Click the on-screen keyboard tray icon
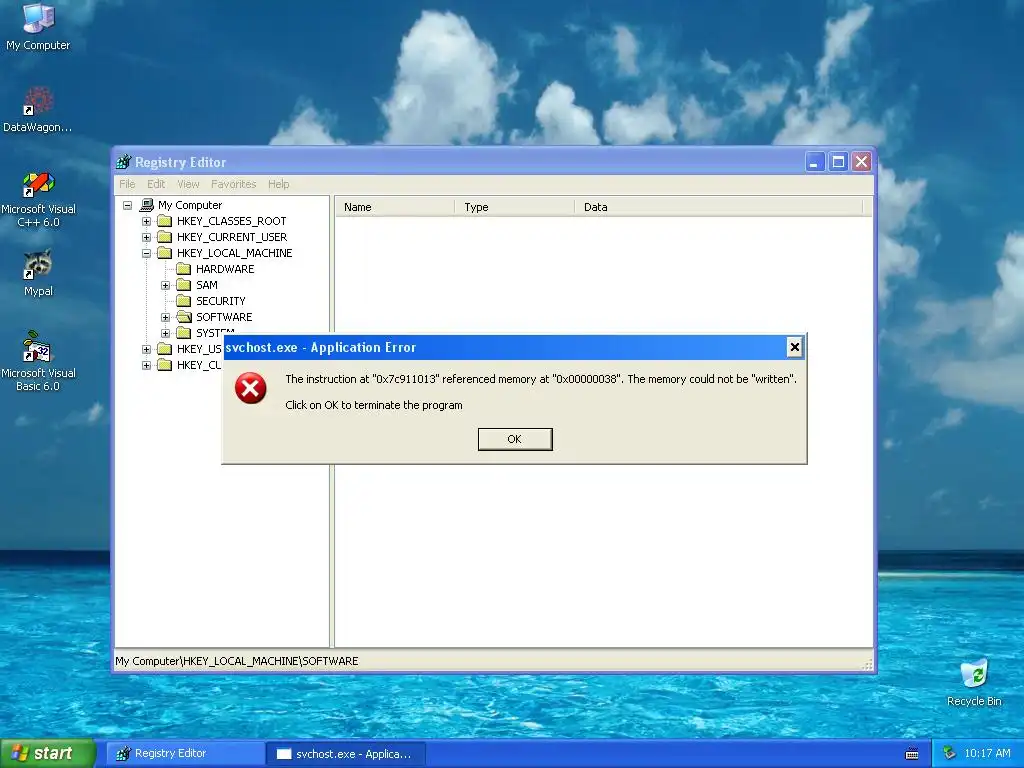Viewport: 1024px width, 768px height. tap(912, 754)
